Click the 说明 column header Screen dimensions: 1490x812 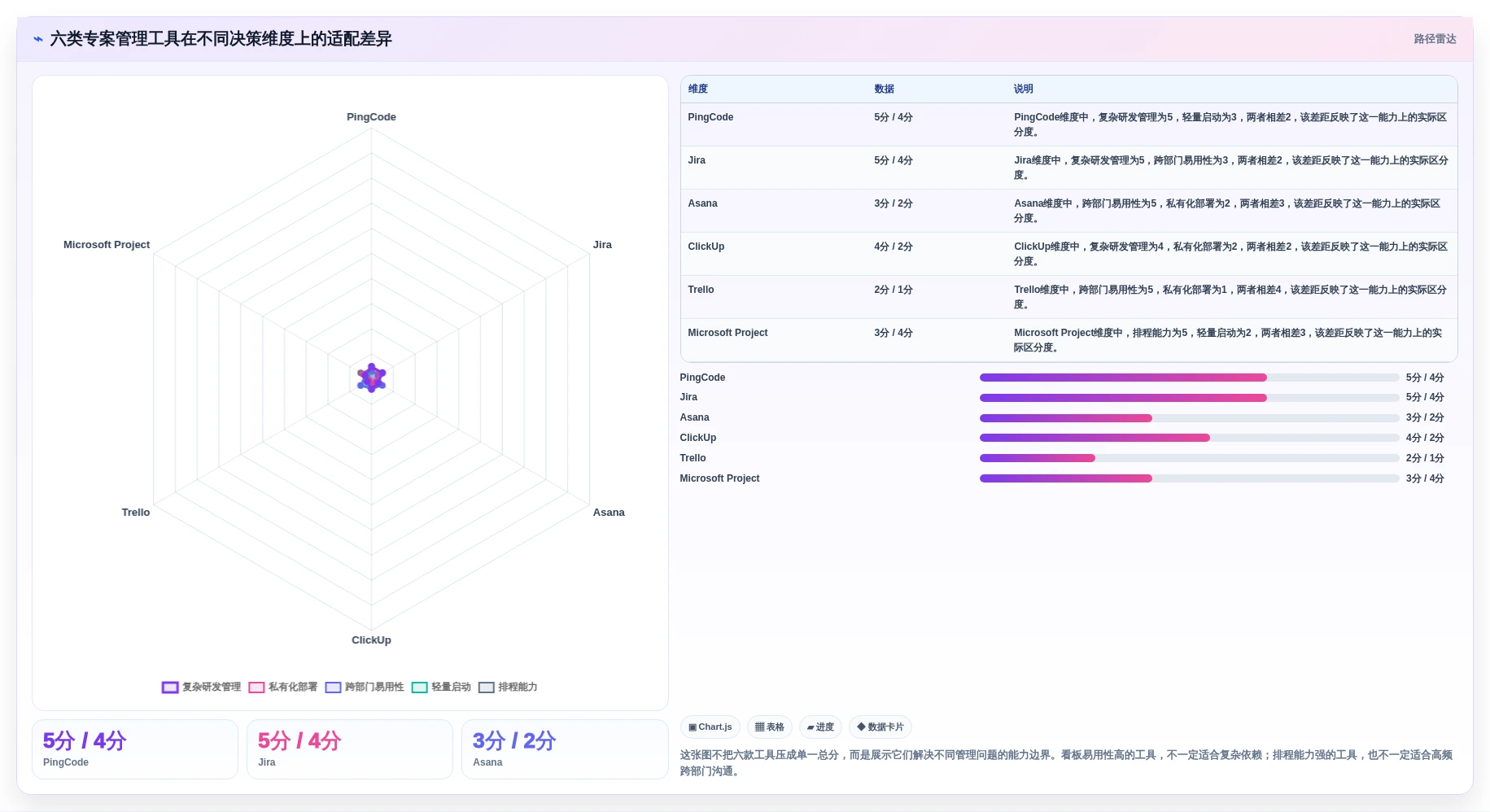tap(1024, 89)
